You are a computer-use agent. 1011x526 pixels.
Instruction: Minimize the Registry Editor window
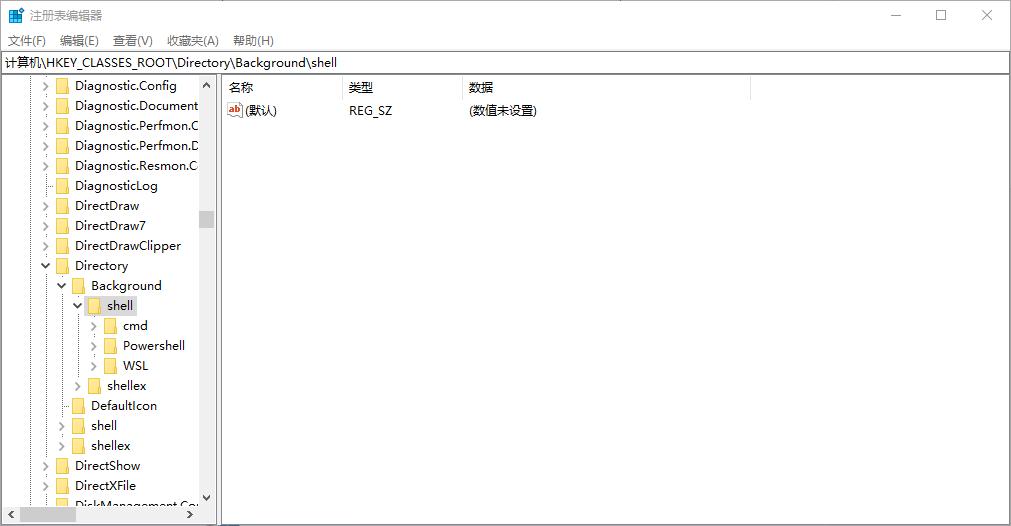tap(896, 15)
